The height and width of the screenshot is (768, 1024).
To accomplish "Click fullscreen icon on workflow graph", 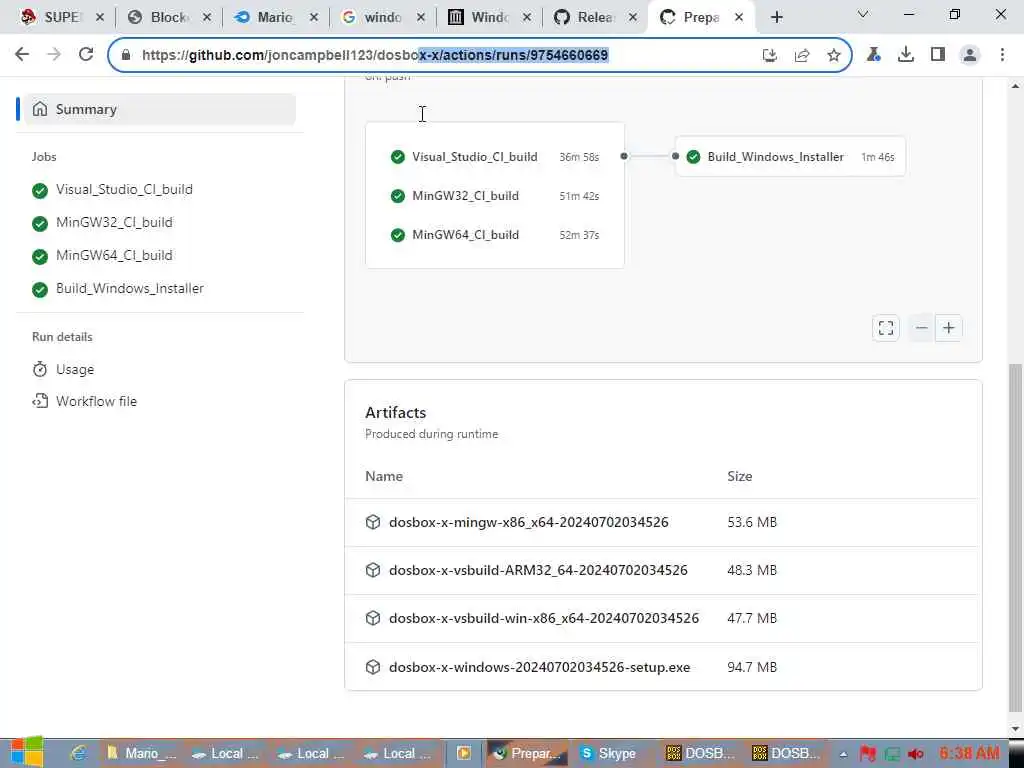I will (x=886, y=328).
